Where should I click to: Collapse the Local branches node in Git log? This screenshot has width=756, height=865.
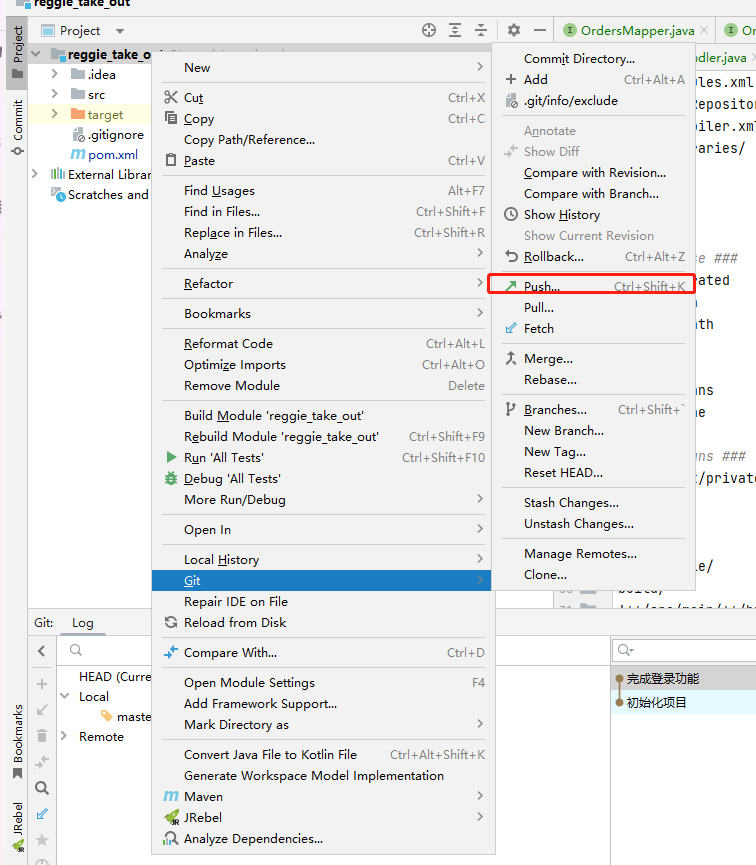pos(65,696)
